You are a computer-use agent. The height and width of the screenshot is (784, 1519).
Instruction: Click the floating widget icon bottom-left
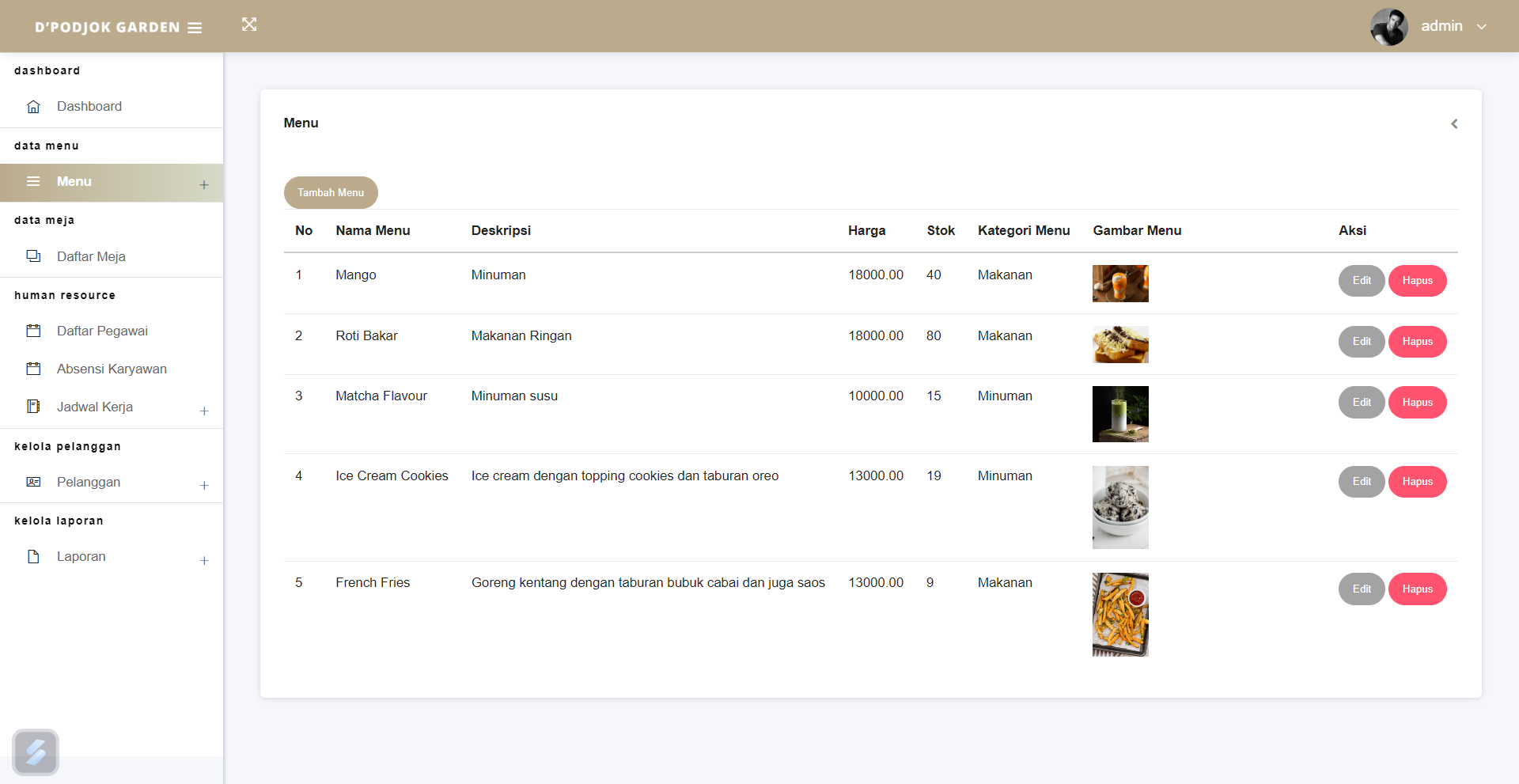[x=36, y=752]
